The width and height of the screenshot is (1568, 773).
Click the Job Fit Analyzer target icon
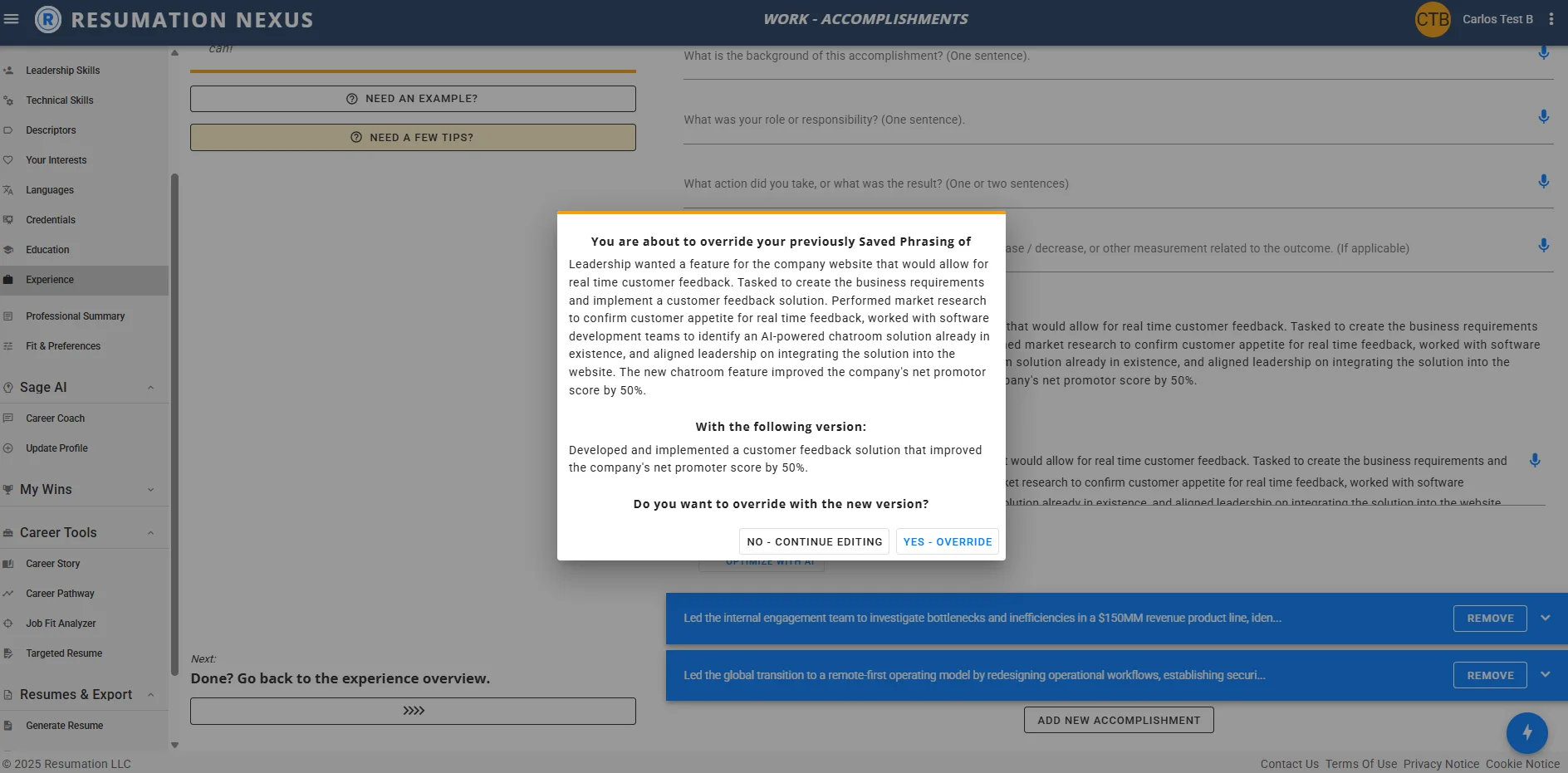pyautogui.click(x=8, y=624)
